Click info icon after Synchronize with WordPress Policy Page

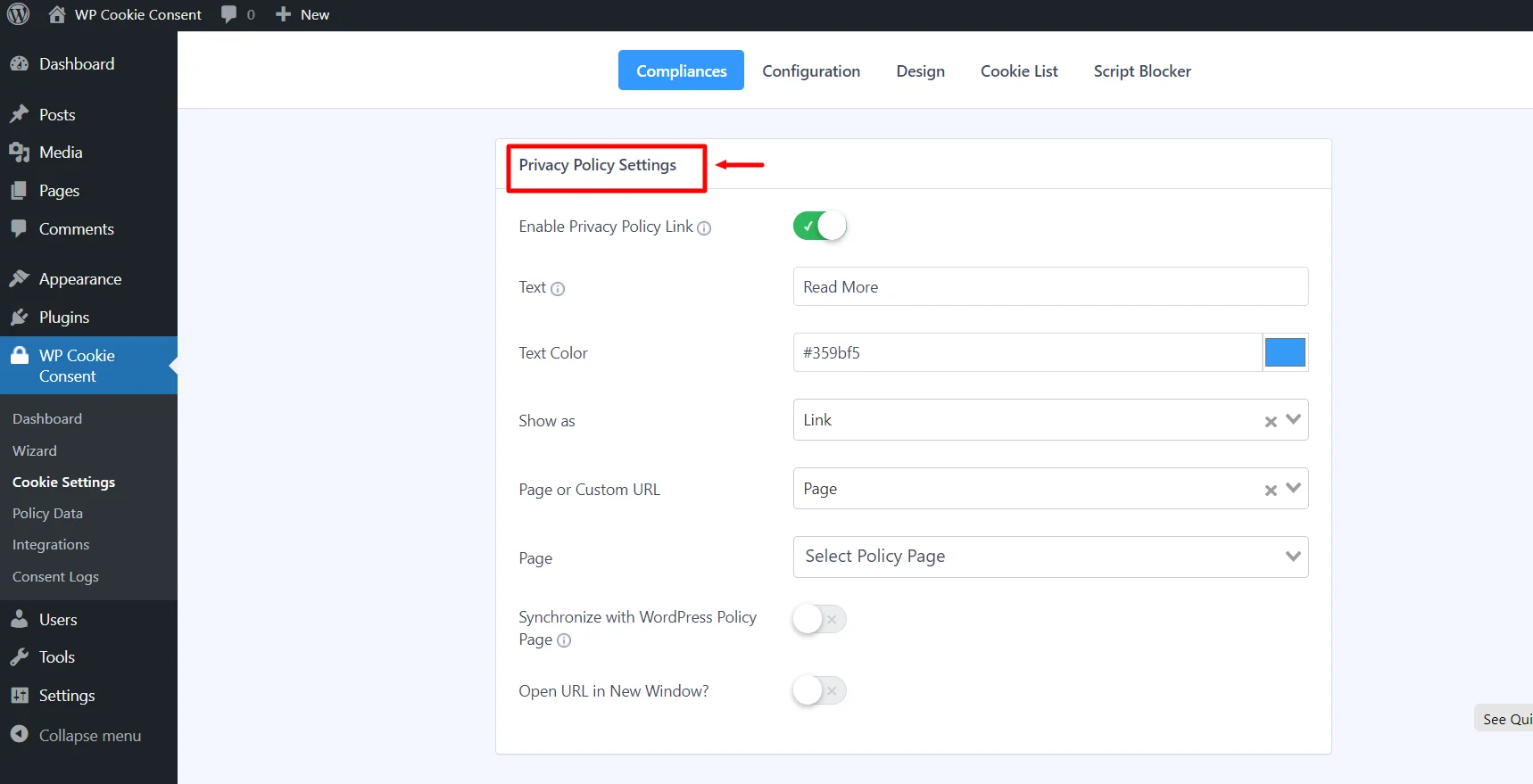[564, 640]
